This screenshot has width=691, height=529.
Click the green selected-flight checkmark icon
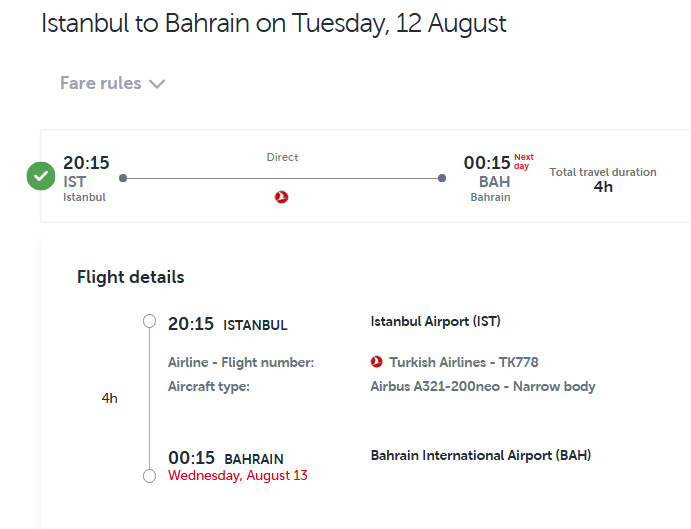[41, 177]
